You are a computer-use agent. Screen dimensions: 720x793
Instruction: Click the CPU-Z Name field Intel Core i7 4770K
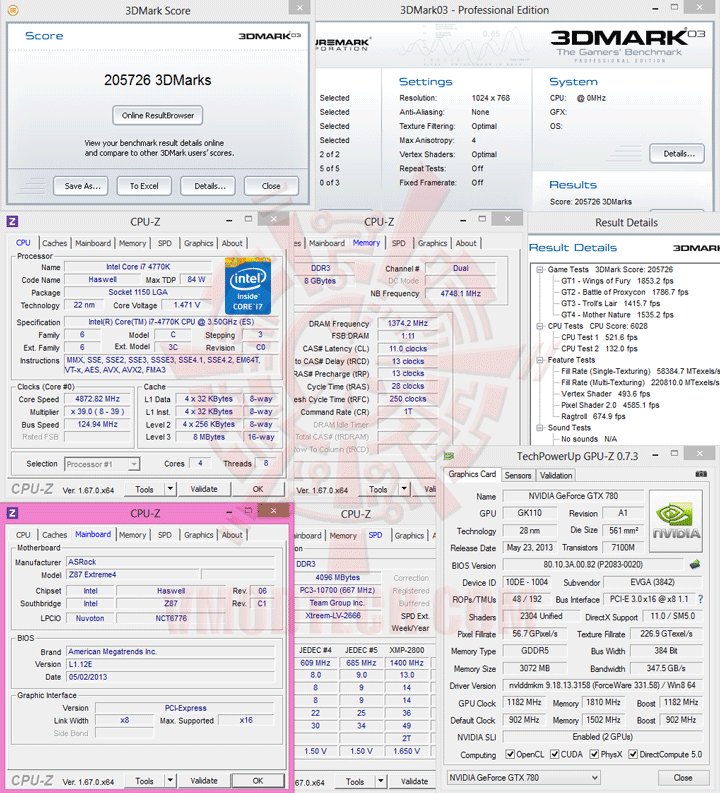tap(138, 267)
